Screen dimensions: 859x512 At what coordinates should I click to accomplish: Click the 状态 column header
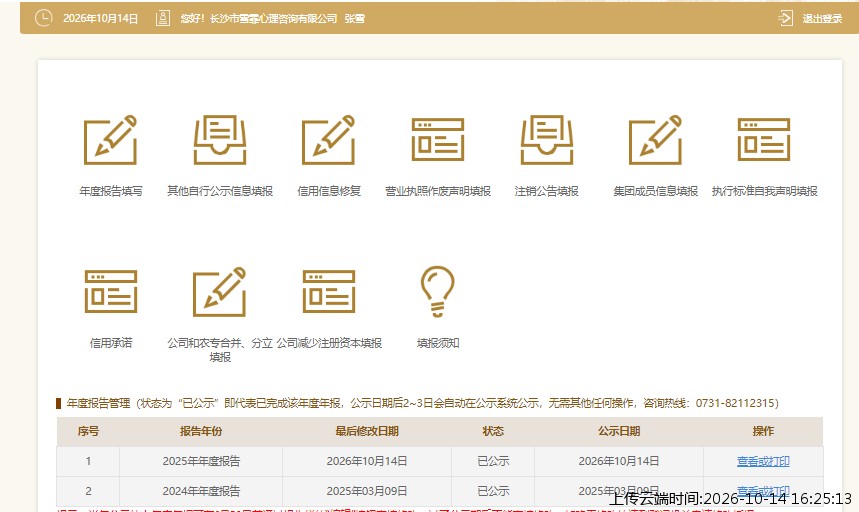pos(493,432)
